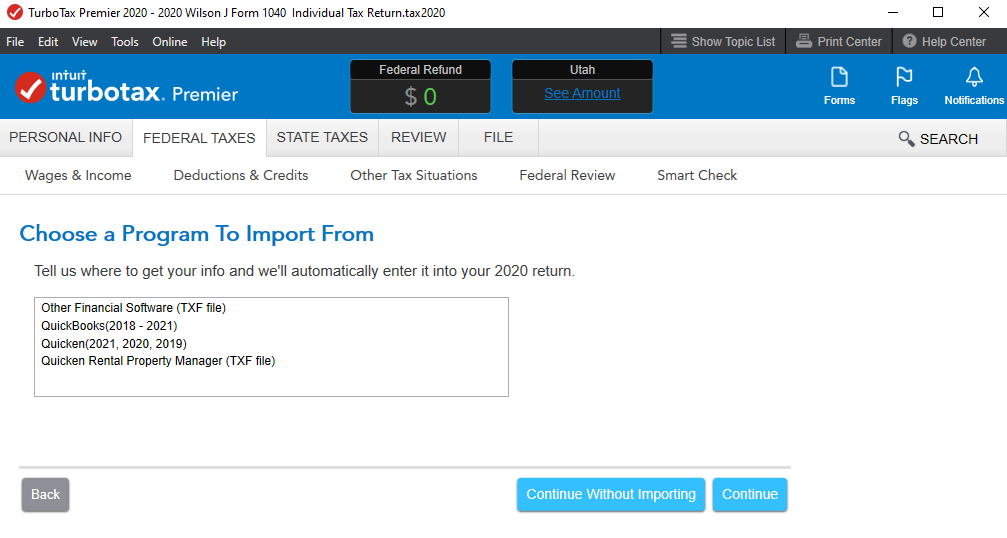This screenshot has height=538, width=1007.
Task: Click Print Center text
Action: pos(849,42)
